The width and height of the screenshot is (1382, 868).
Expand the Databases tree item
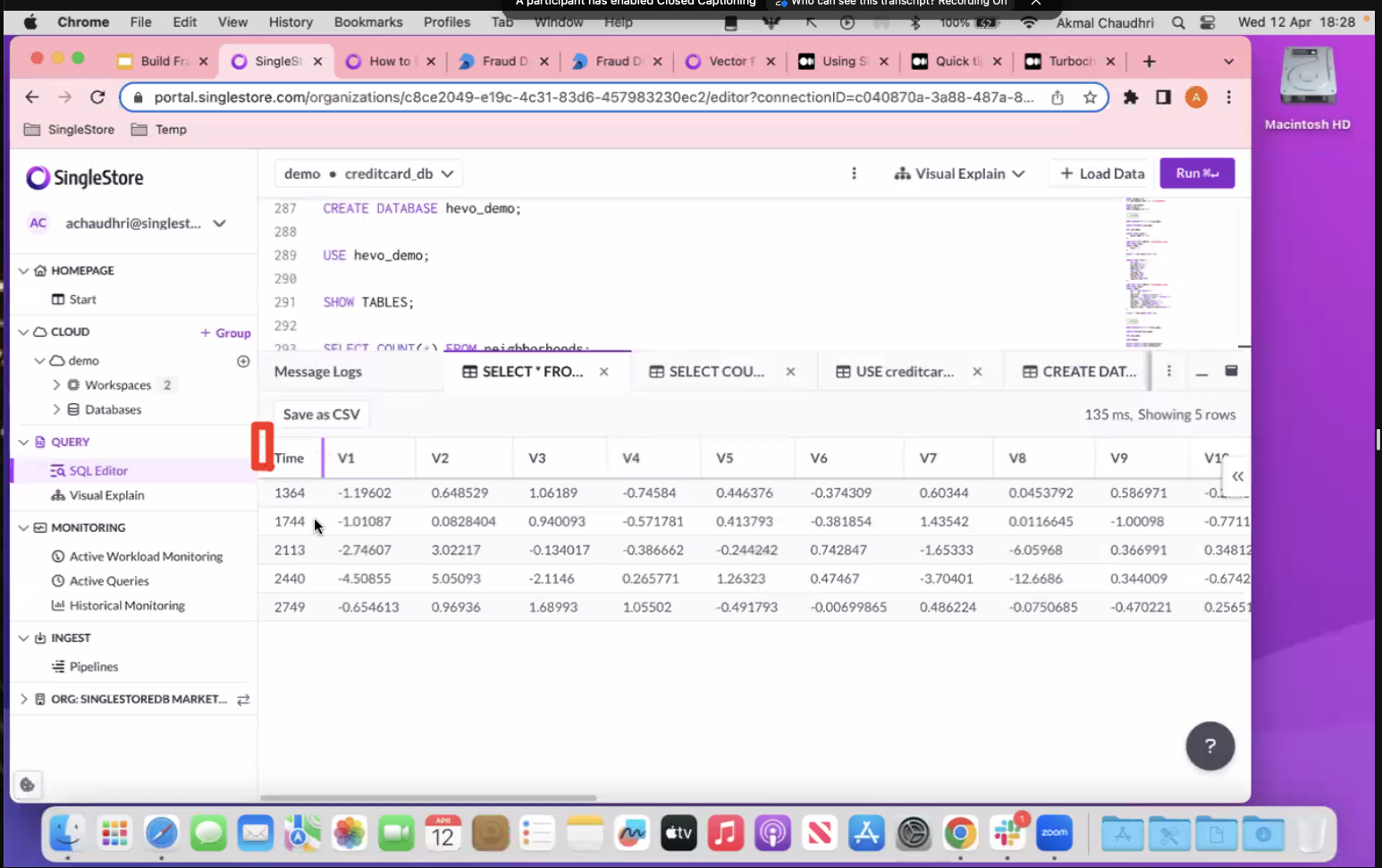click(x=56, y=409)
